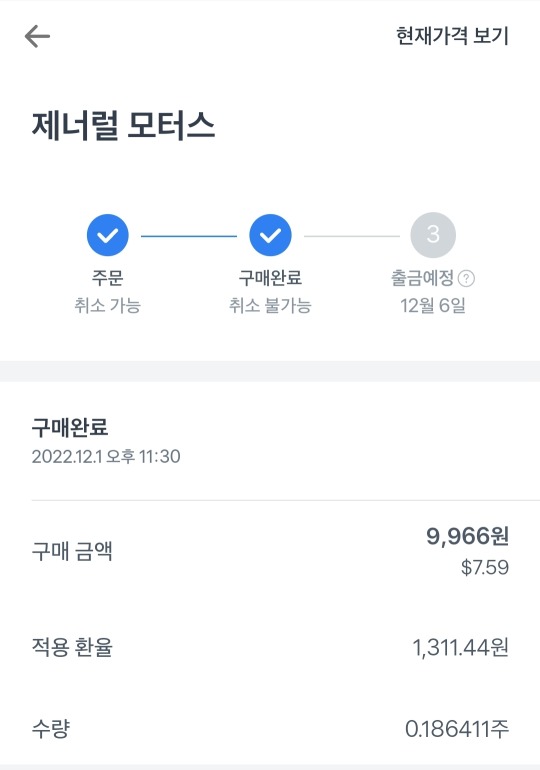Tap the 구매완료 step label under checkmark
This screenshot has width=540, height=770.
(x=270, y=278)
